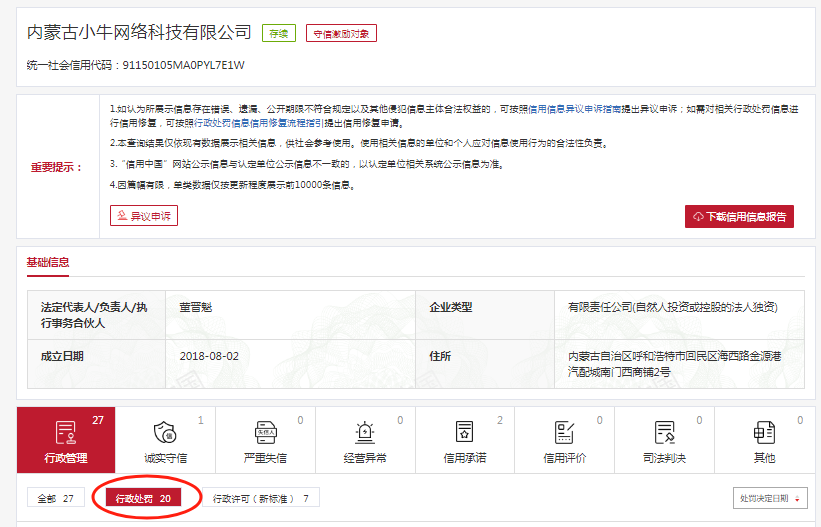Click the 企业类型 label cell
821x527 pixels.
click(485, 315)
